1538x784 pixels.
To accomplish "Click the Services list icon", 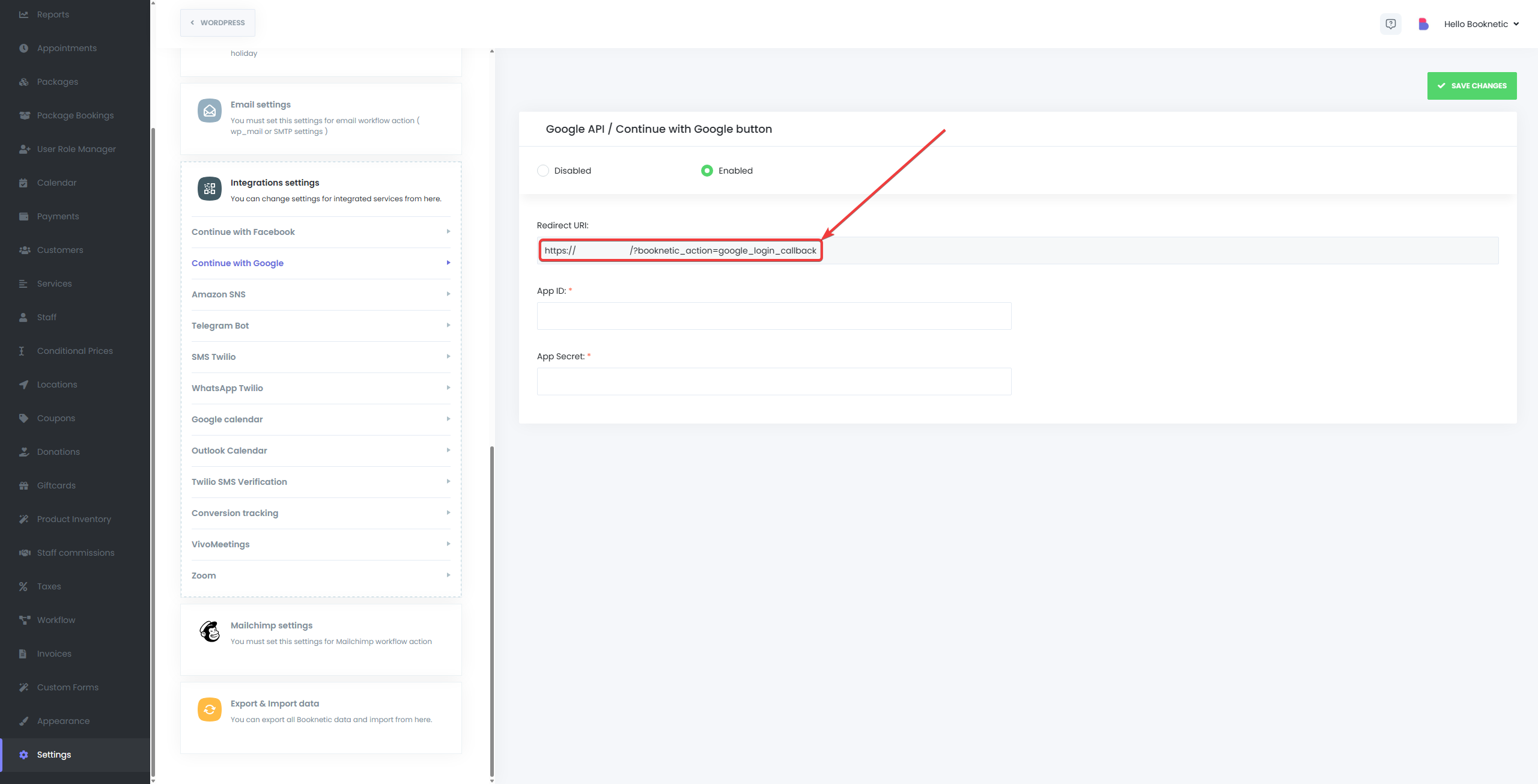I will 23,284.
